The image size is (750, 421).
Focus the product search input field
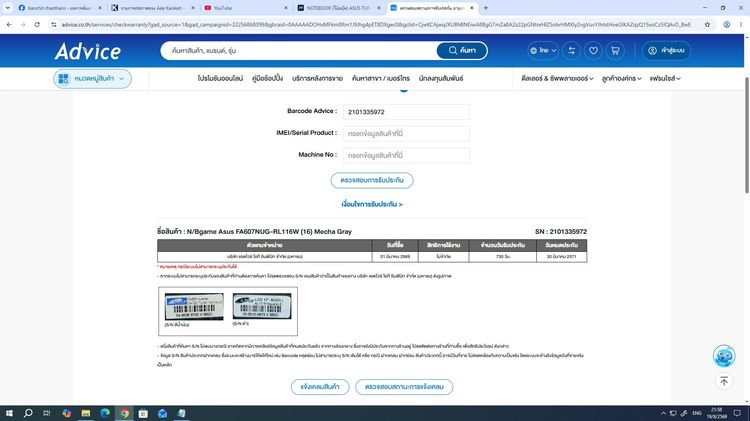pos(299,50)
